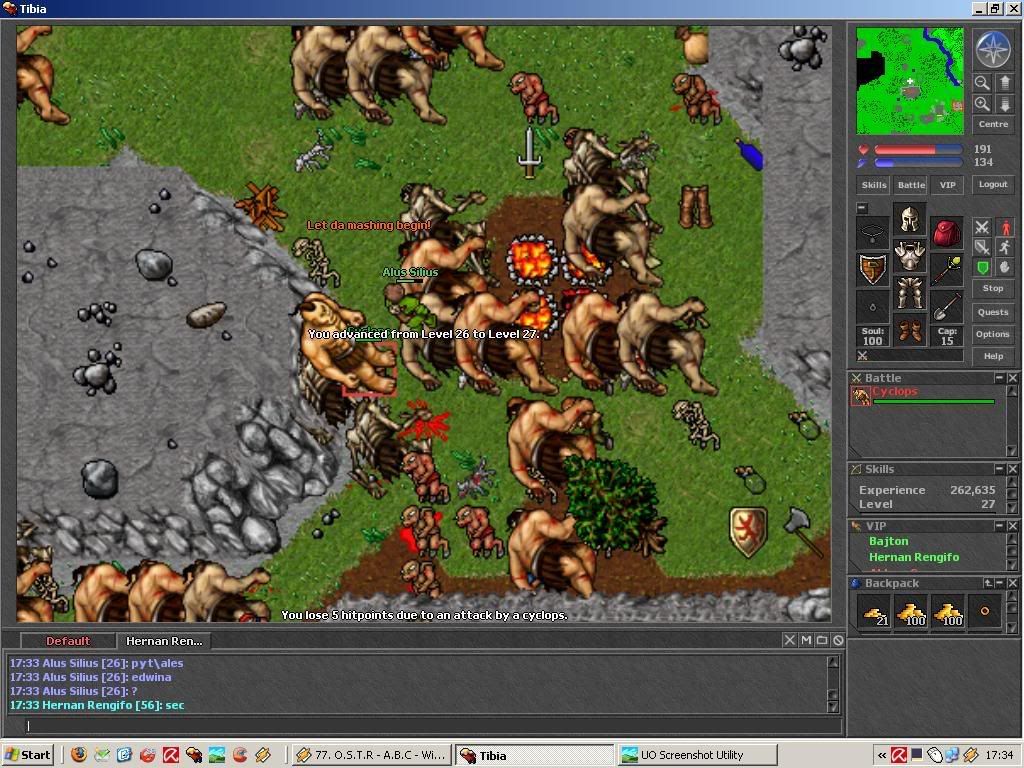This screenshot has width=1024, height=768.
Task: Expand hidden system tray icons
Action: point(882,755)
